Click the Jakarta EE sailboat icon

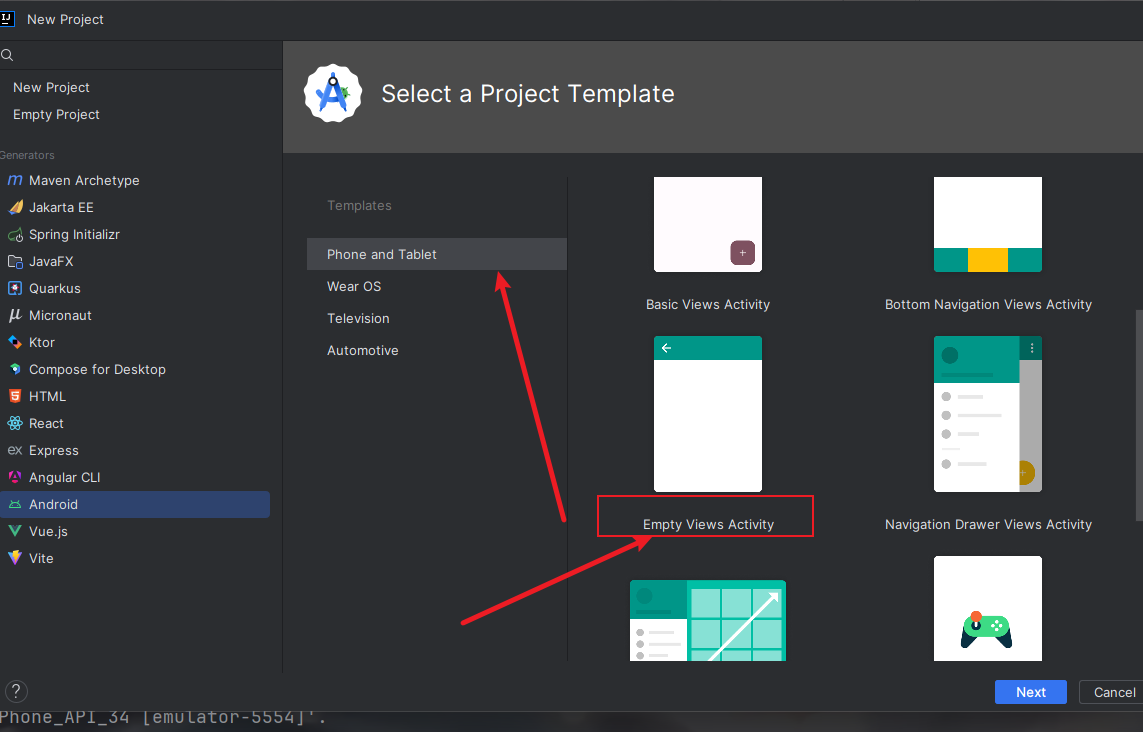tap(15, 207)
